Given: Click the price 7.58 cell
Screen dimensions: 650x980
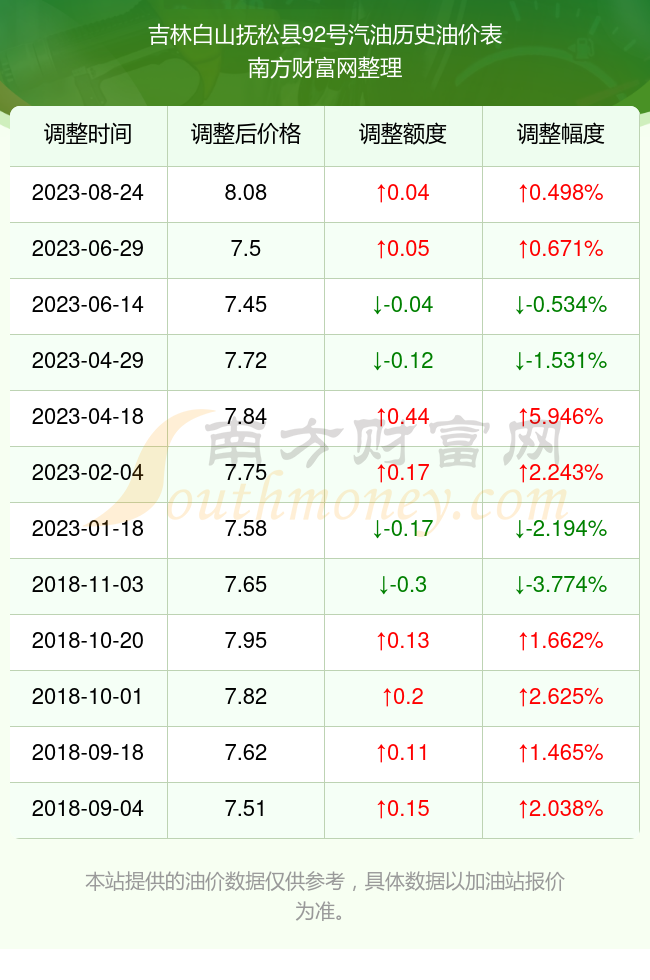Looking at the screenshot, I should (x=246, y=529).
